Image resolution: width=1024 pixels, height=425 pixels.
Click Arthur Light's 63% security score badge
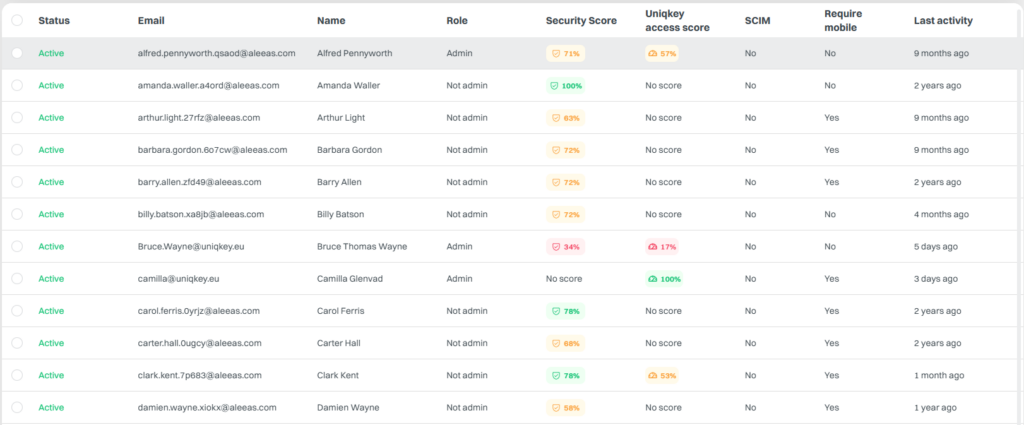(x=566, y=118)
